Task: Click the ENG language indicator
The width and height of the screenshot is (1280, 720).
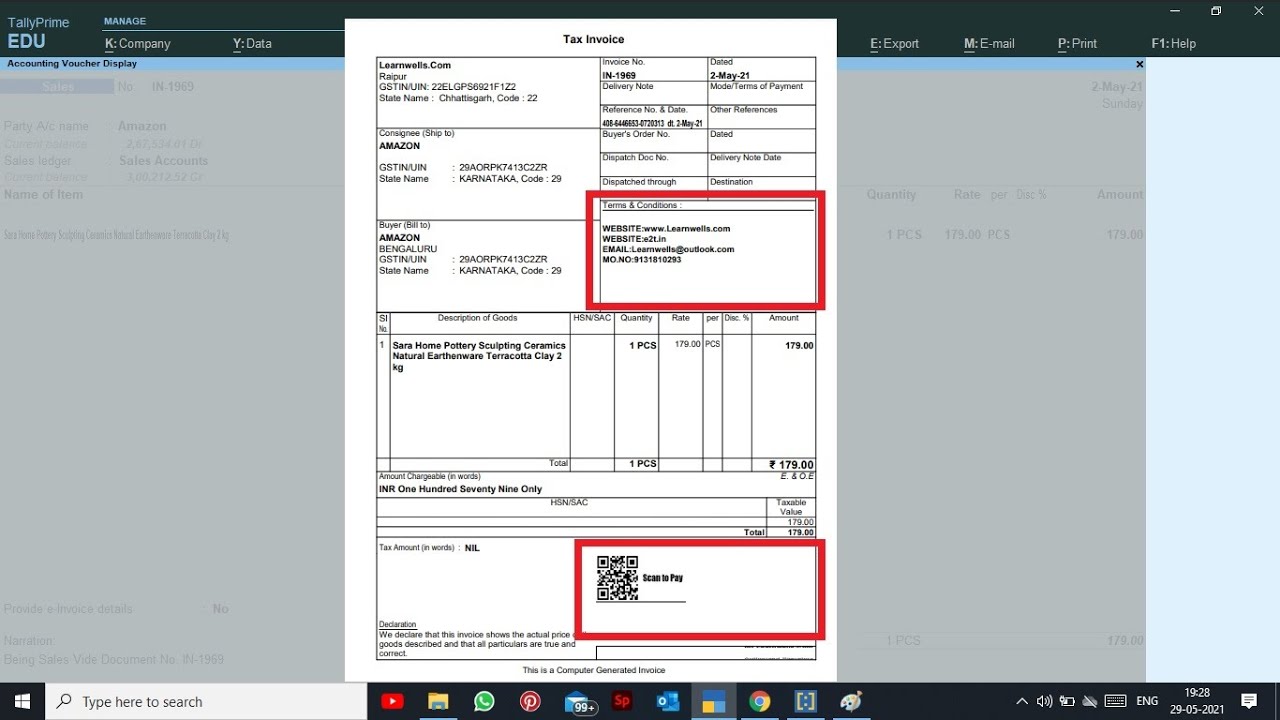Action: pyautogui.click(x=1148, y=701)
